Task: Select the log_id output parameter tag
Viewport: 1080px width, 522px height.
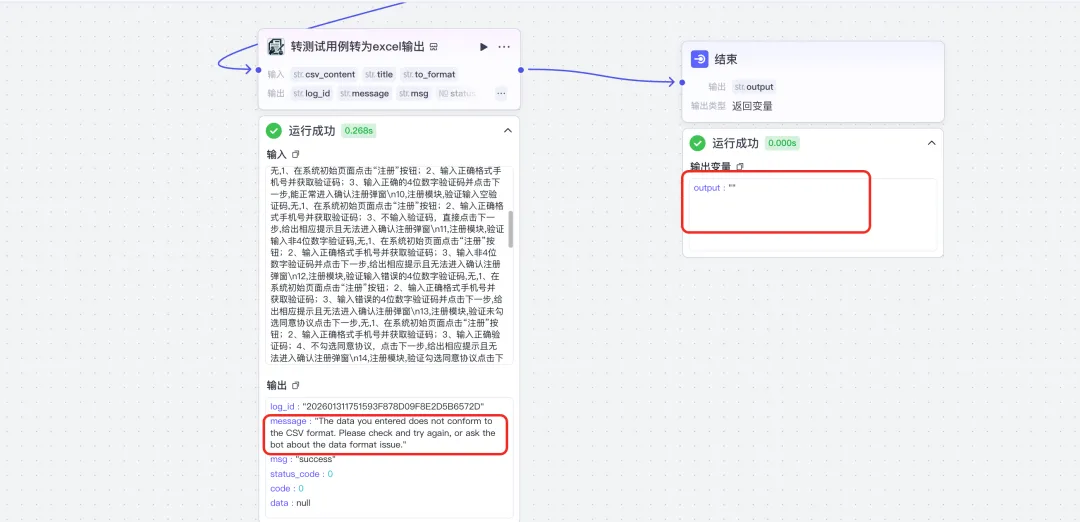Action: pyautogui.click(x=312, y=94)
